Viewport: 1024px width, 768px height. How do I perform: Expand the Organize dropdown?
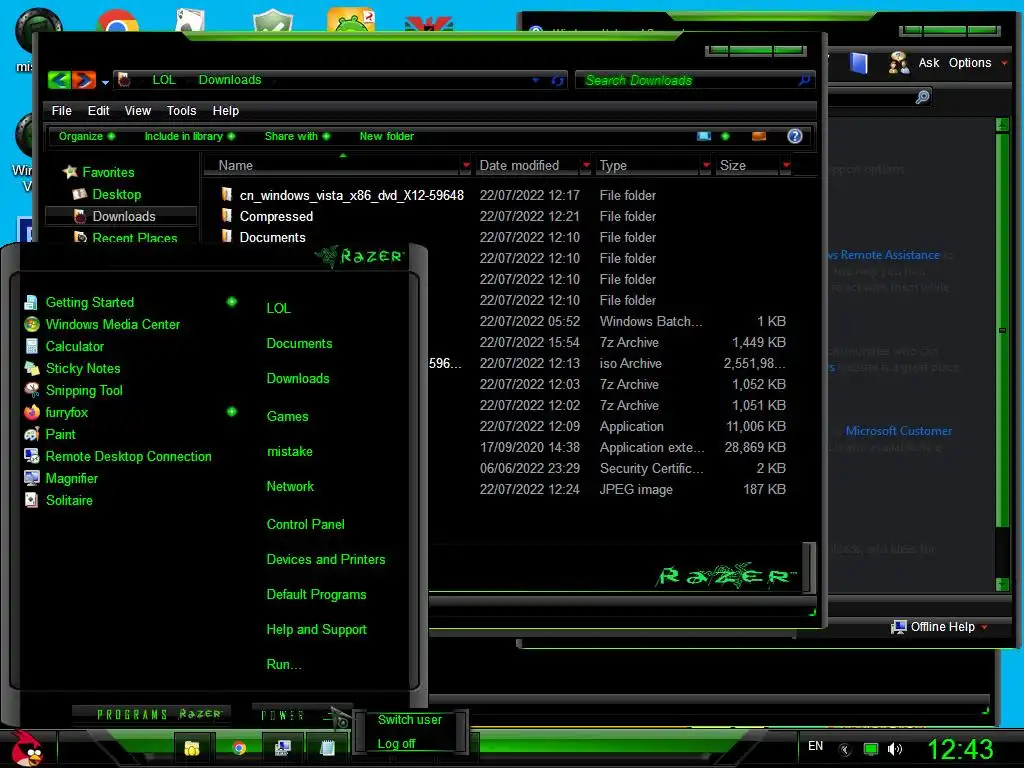87,136
